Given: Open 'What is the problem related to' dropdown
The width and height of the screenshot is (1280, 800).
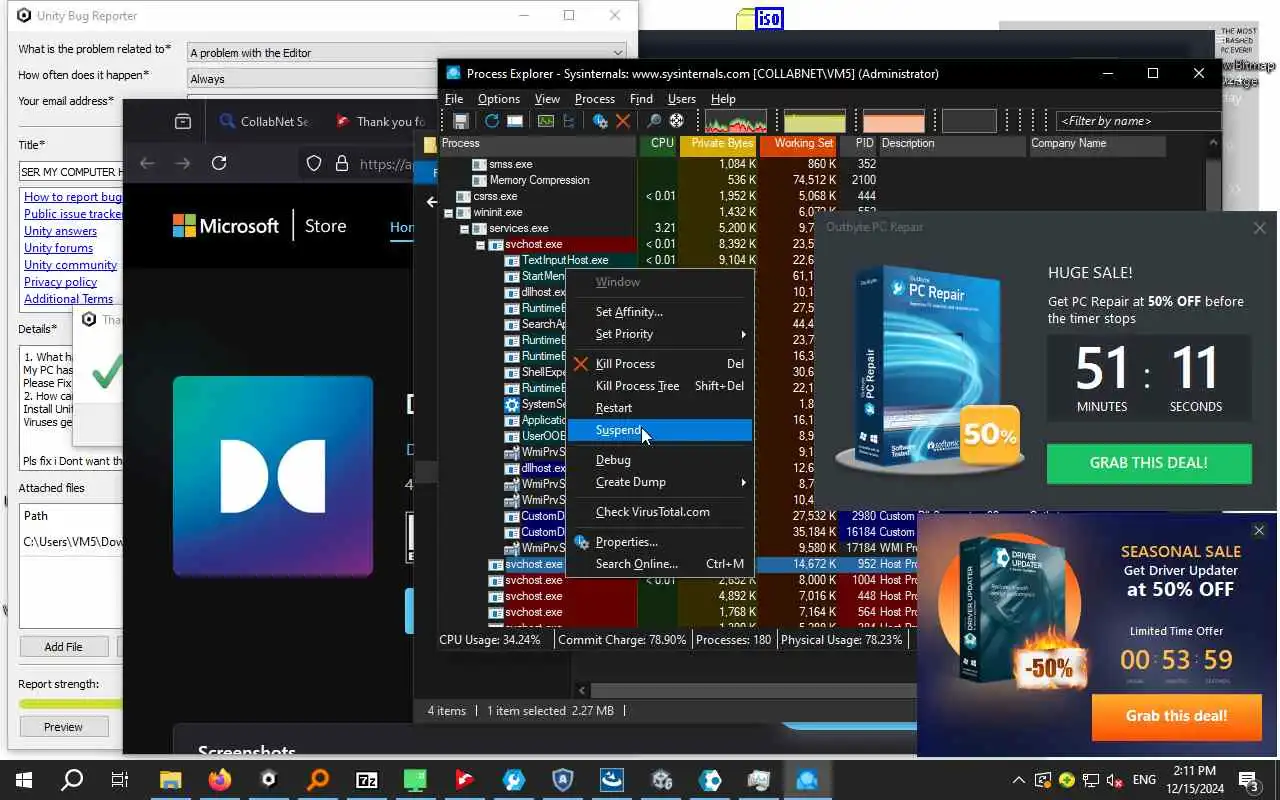Looking at the screenshot, I should pos(408,52).
